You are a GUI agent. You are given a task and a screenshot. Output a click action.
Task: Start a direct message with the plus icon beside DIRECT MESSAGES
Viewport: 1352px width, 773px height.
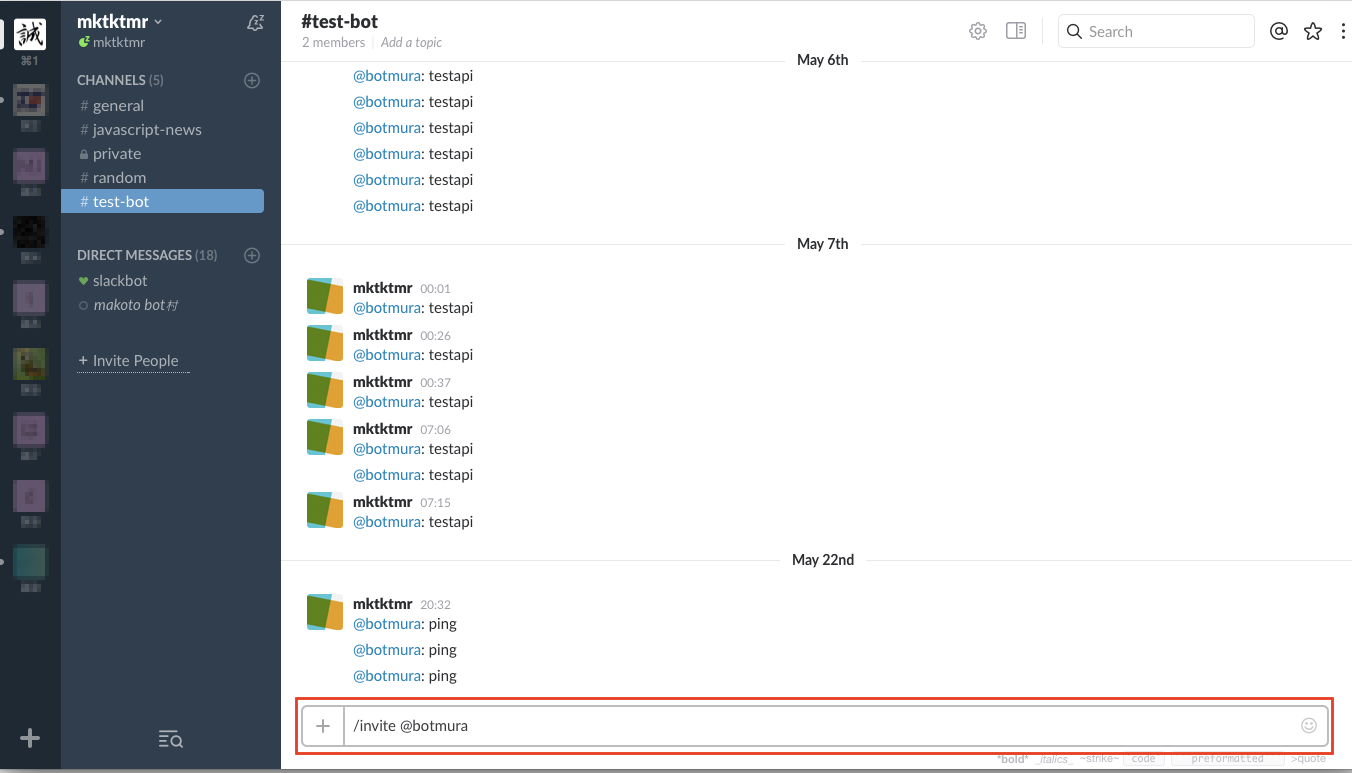coord(252,255)
